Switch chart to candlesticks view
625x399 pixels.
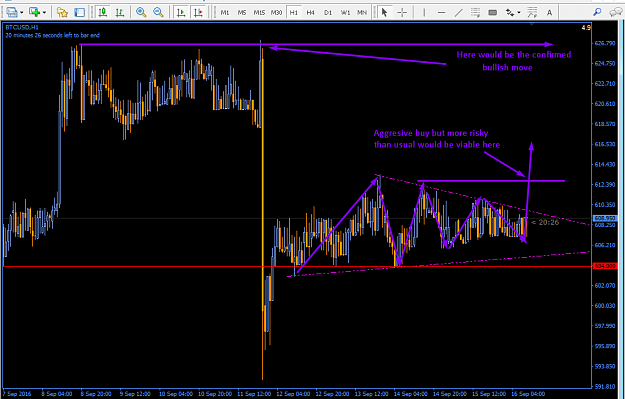pos(103,12)
